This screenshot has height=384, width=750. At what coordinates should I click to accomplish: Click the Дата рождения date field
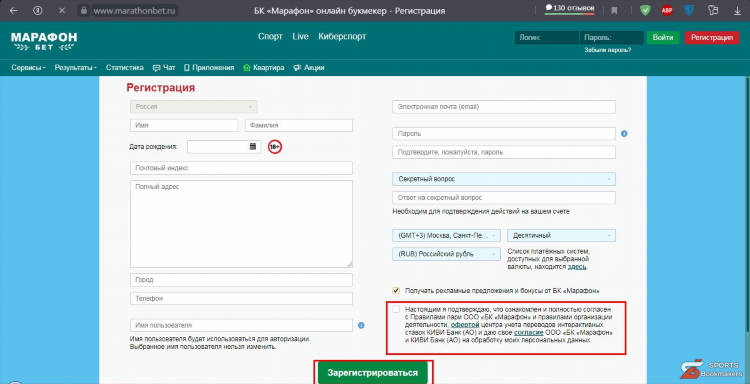click(x=224, y=147)
